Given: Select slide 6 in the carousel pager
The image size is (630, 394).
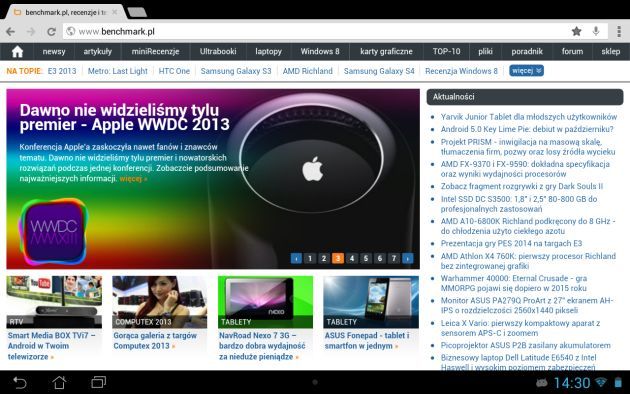Looking at the screenshot, I should click(x=380, y=258).
